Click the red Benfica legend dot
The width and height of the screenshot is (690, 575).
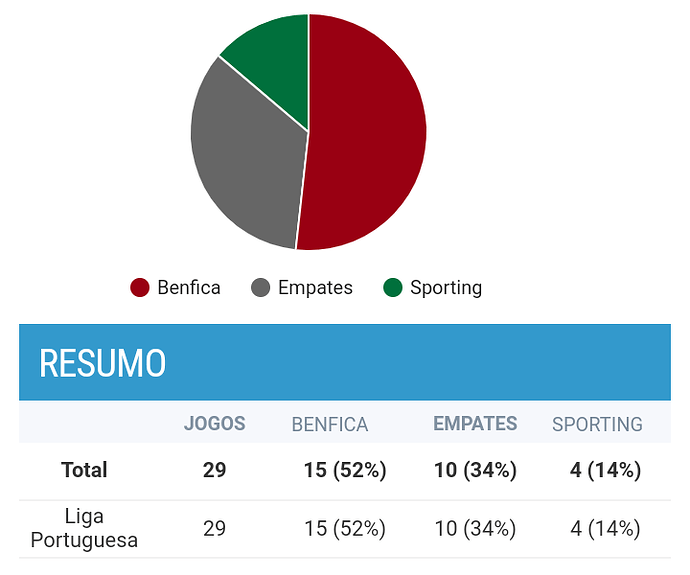pos(140,288)
